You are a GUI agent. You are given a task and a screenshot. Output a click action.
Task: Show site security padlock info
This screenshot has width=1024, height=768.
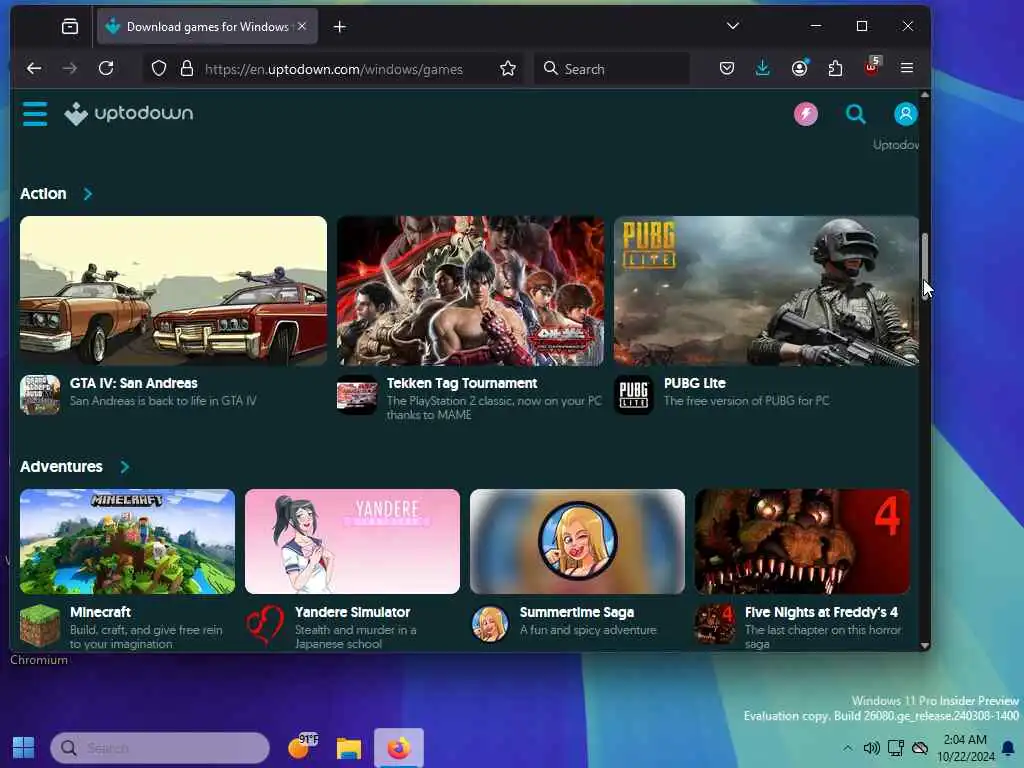click(187, 69)
